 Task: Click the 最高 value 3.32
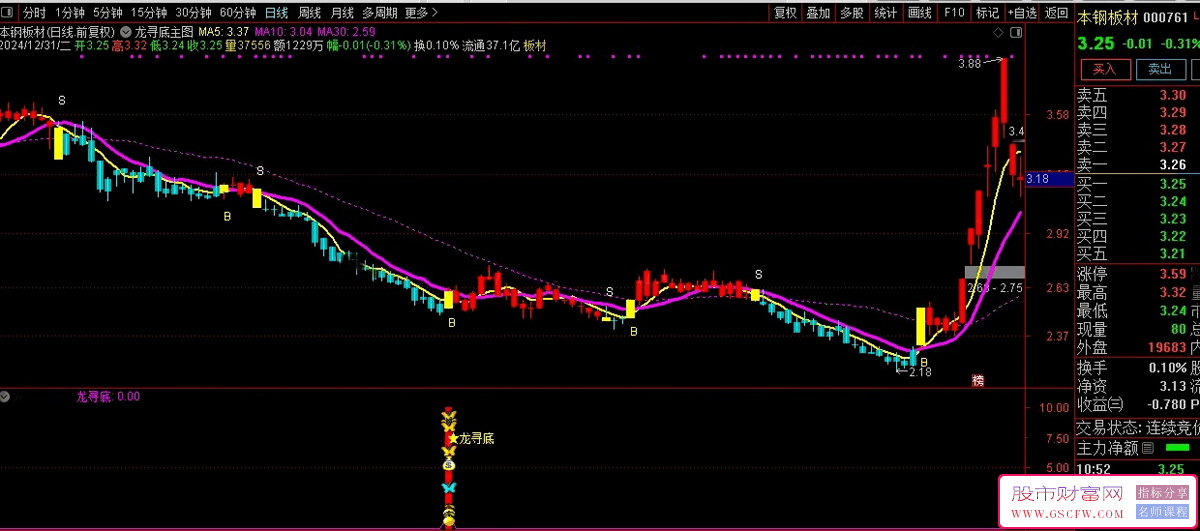pyautogui.click(x=1172, y=292)
